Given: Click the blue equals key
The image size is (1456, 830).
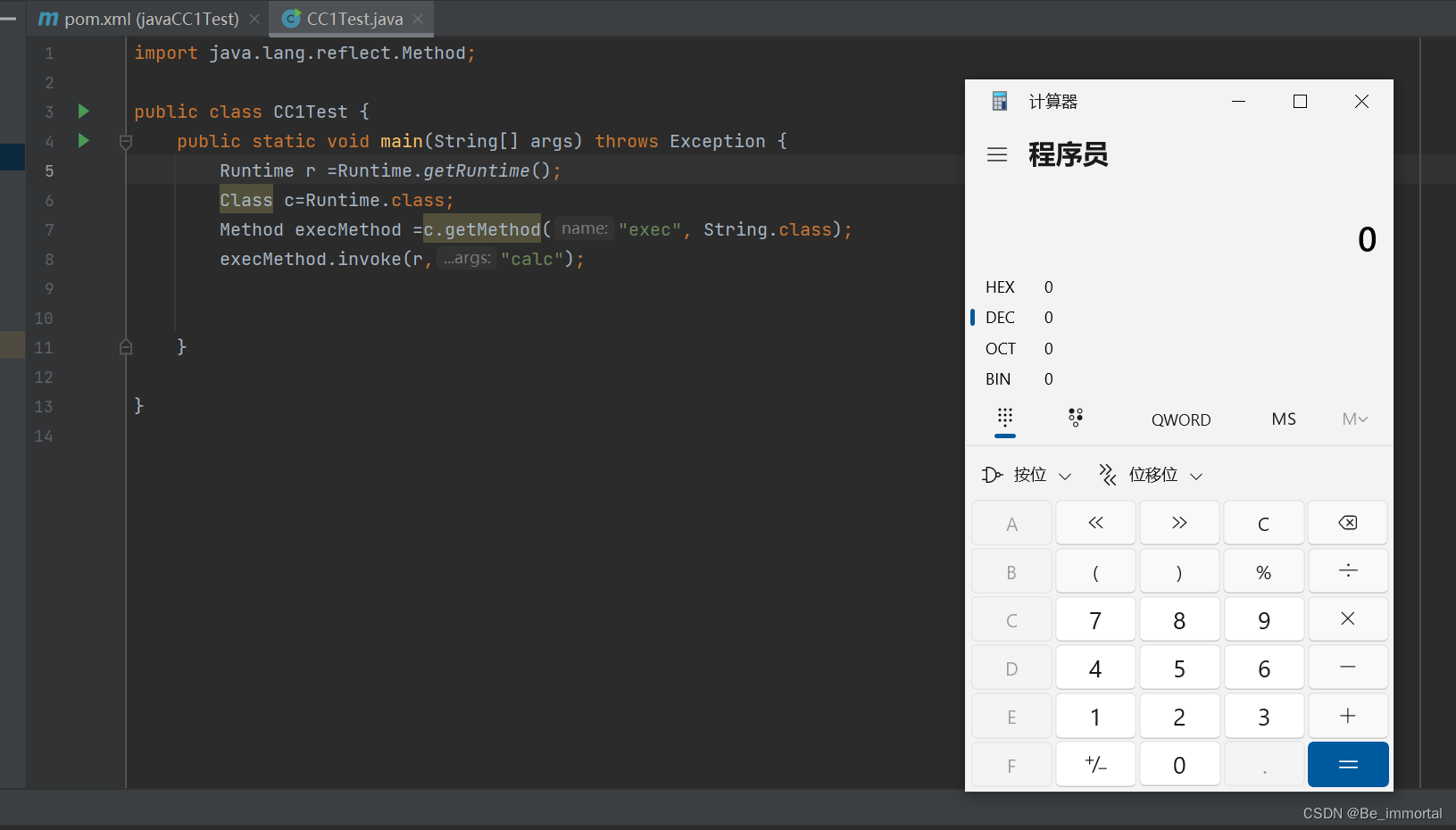Looking at the screenshot, I should 1348,764.
